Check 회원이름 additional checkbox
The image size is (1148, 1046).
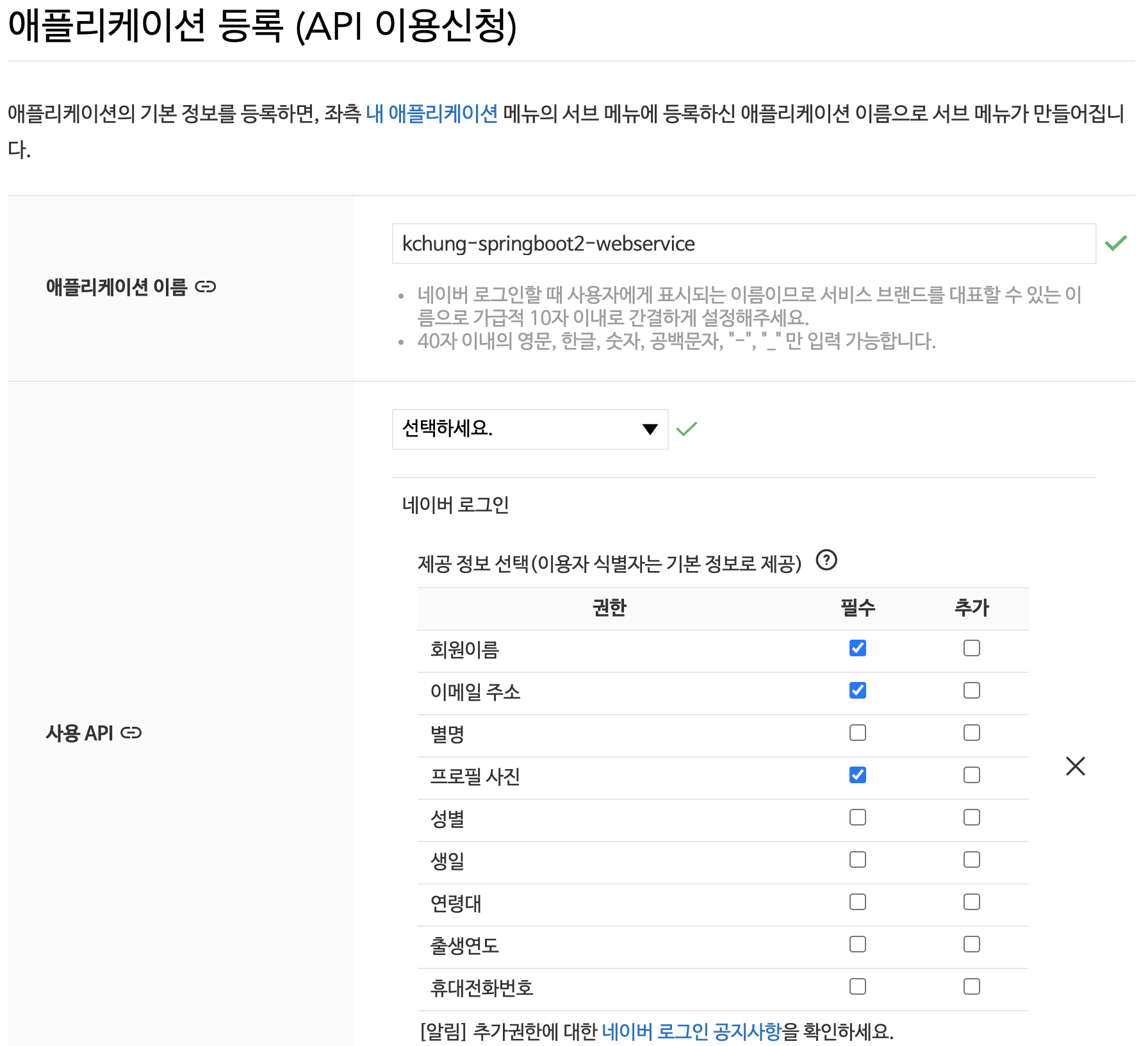pos(971,648)
